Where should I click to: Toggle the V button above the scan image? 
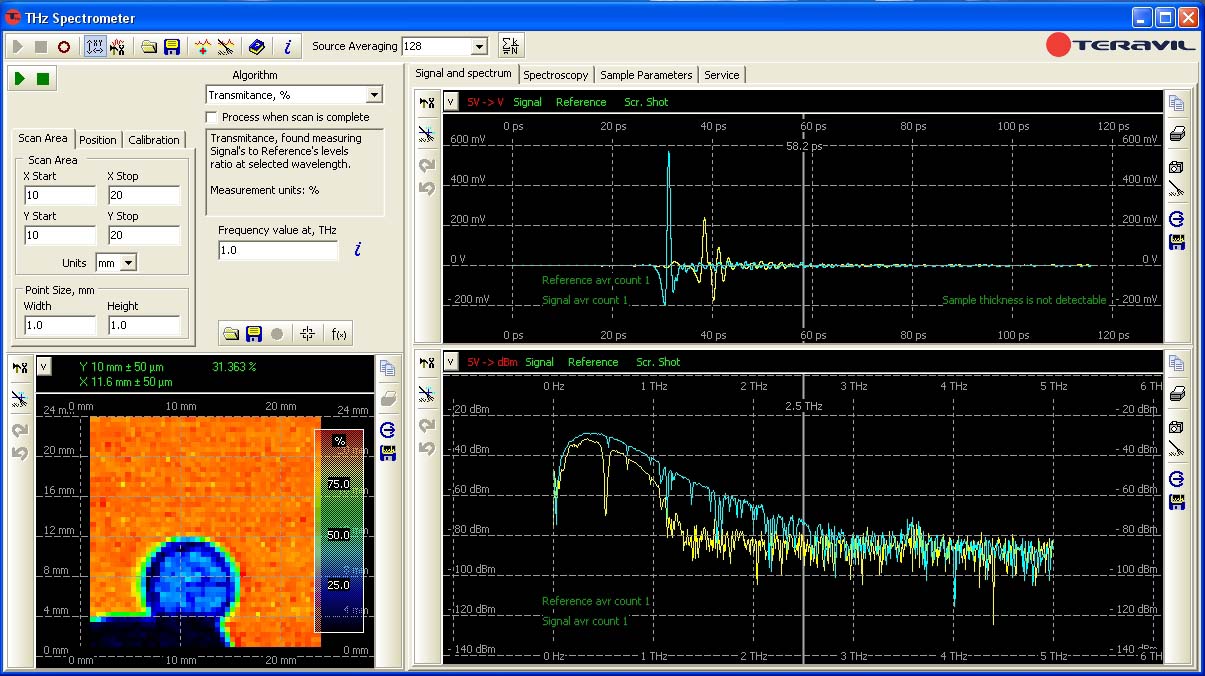click(44, 367)
